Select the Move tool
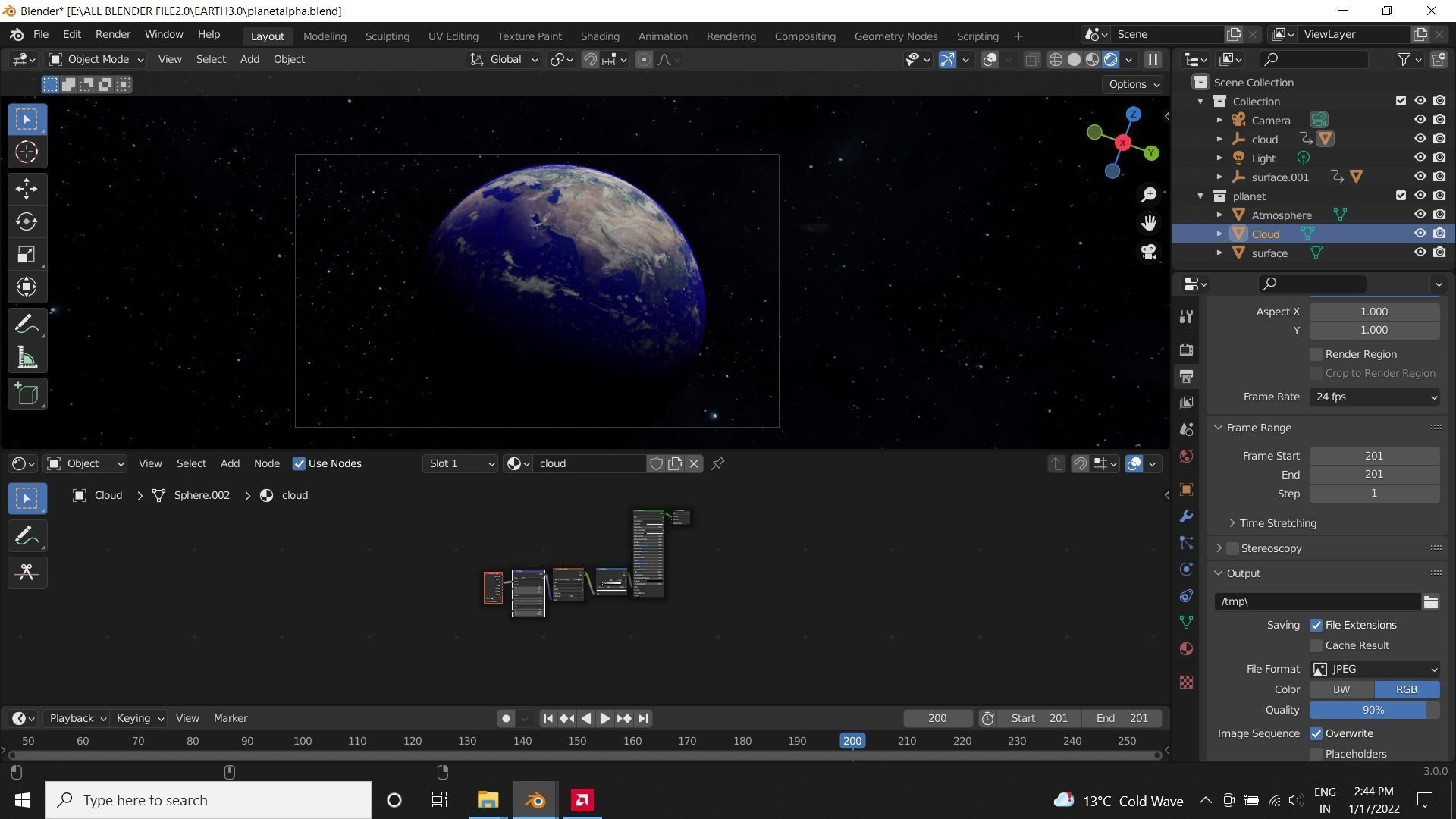The width and height of the screenshot is (1456, 819). click(27, 189)
